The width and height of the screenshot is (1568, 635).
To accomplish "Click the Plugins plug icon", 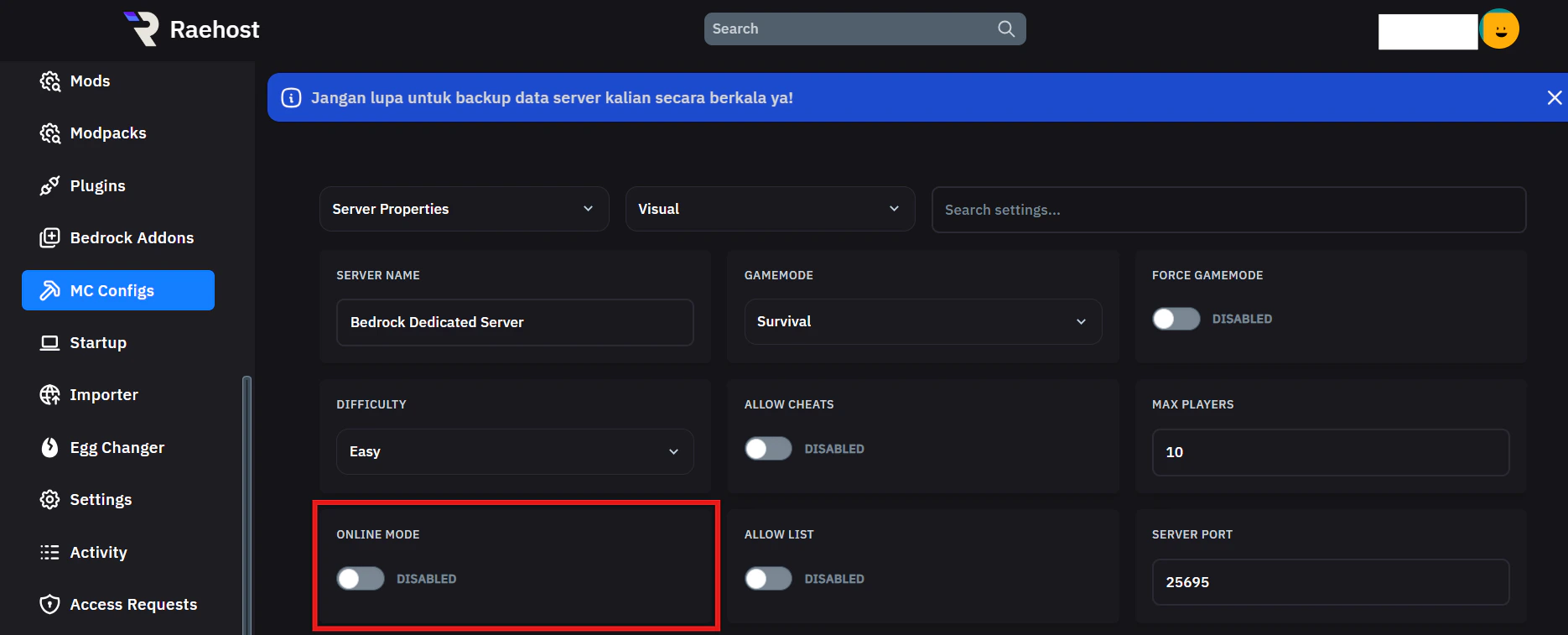I will tap(50, 186).
